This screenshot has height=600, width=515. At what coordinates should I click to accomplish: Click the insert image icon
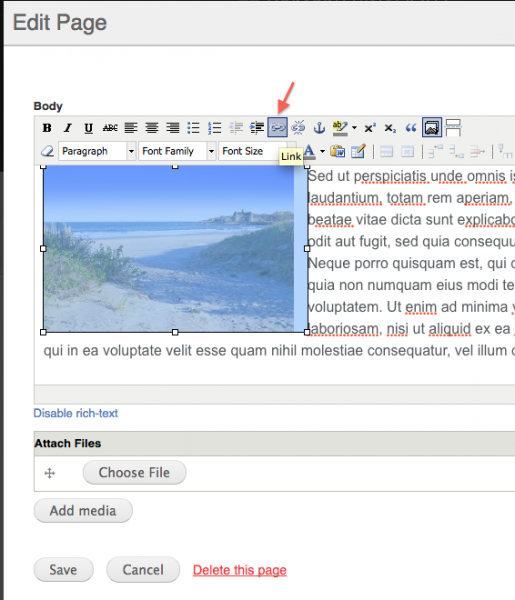point(432,127)
